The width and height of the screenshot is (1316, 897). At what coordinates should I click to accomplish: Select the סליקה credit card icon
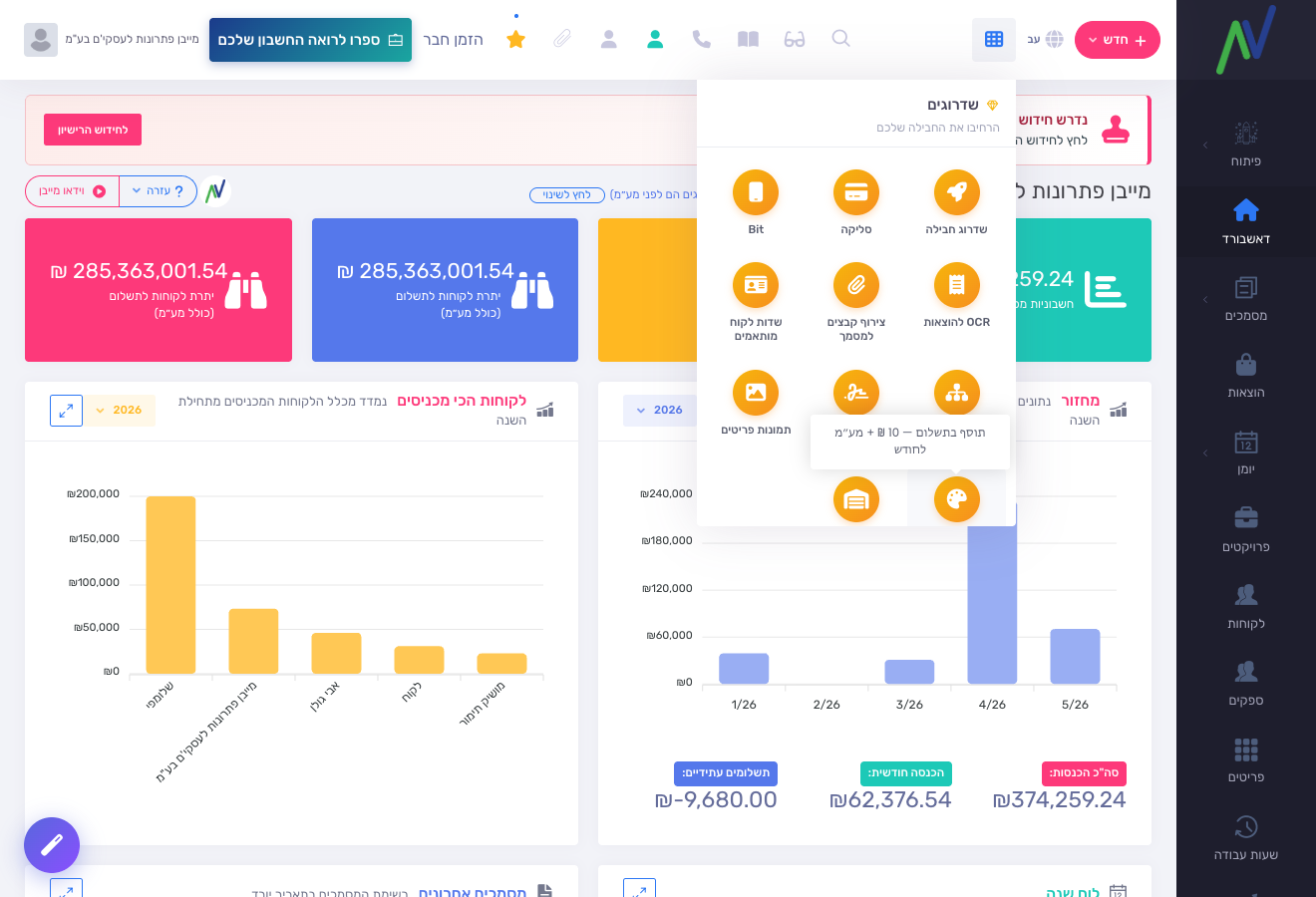point(856,192)
